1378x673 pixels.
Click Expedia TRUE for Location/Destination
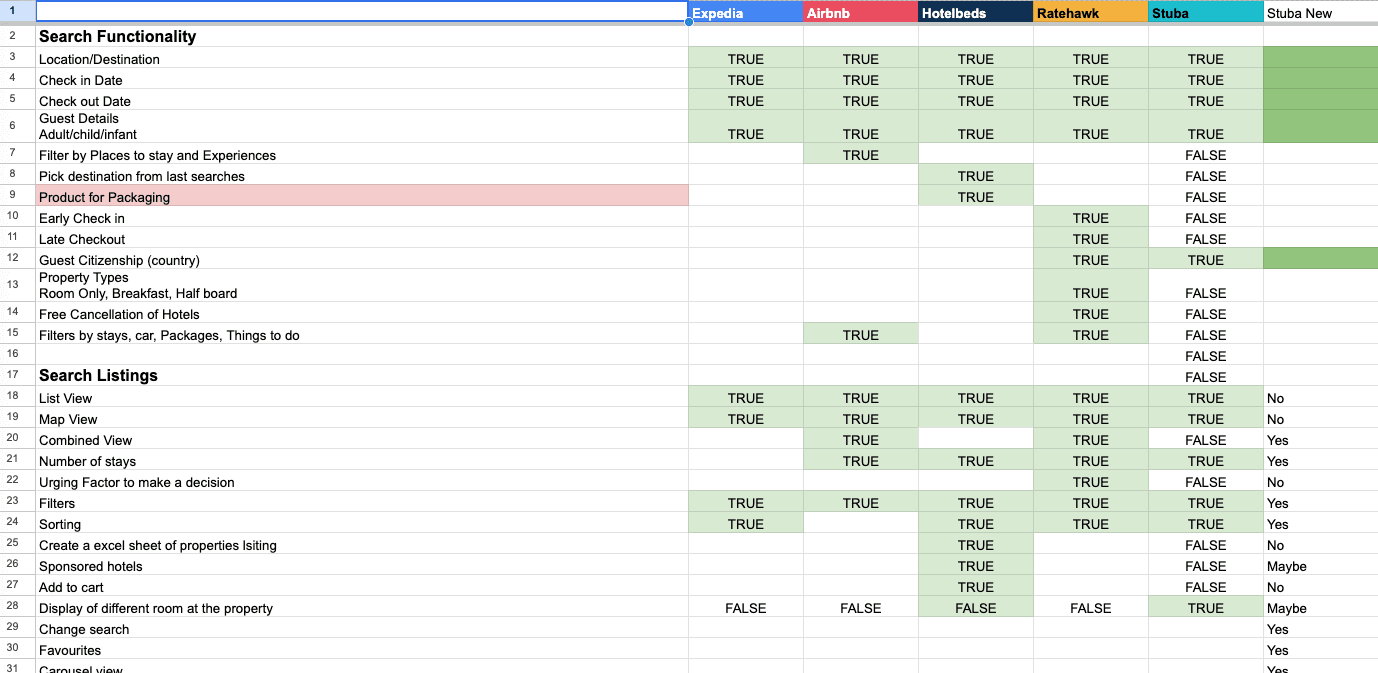(x=746, y=58)
